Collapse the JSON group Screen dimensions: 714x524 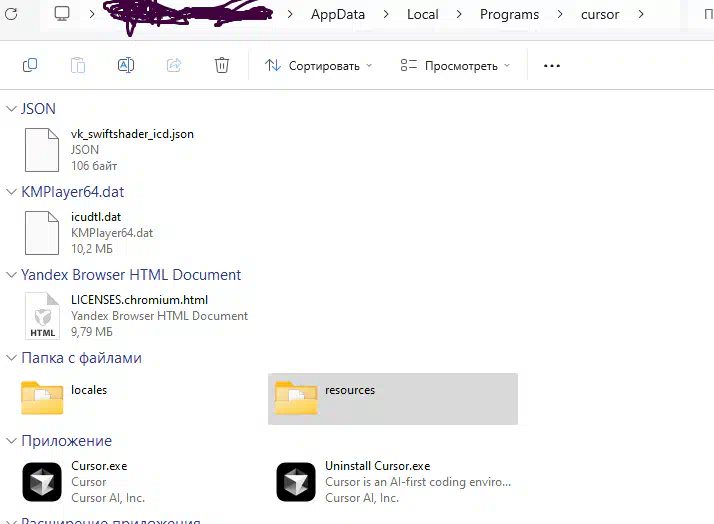[x=11, y=109]
